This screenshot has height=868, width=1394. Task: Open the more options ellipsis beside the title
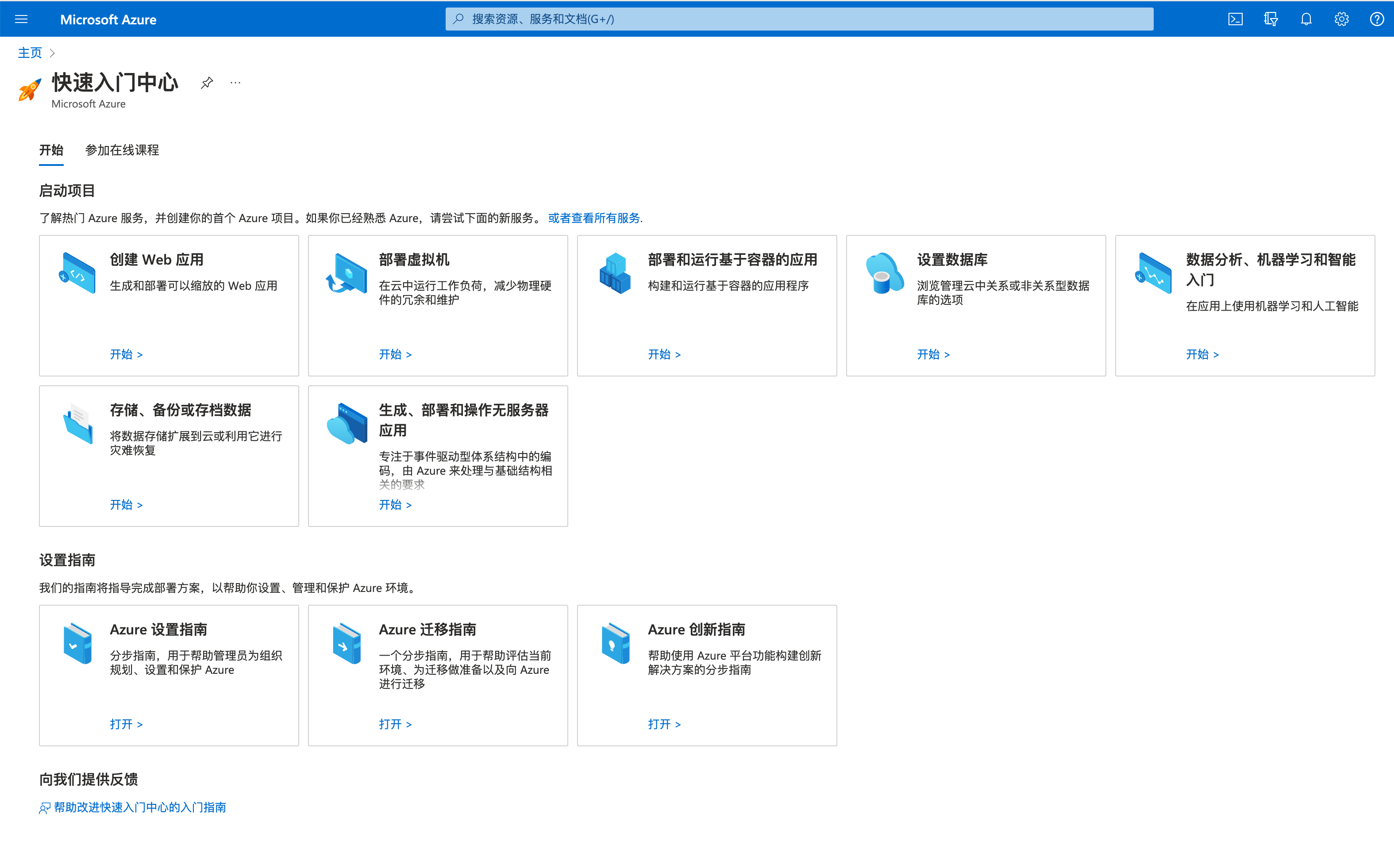235,83
